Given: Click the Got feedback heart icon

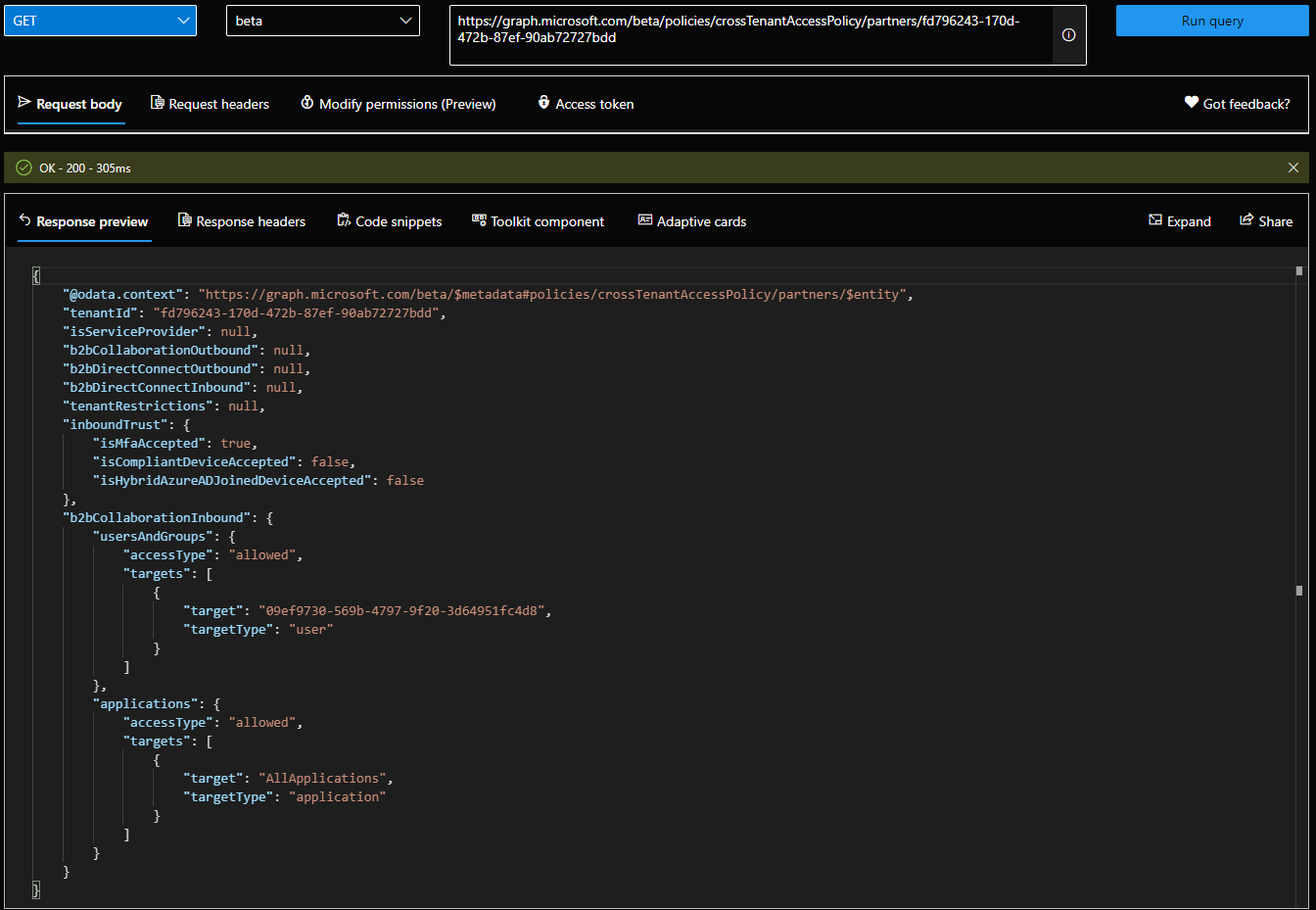Looking at the screenshot, I should [x=1192, y=103].
